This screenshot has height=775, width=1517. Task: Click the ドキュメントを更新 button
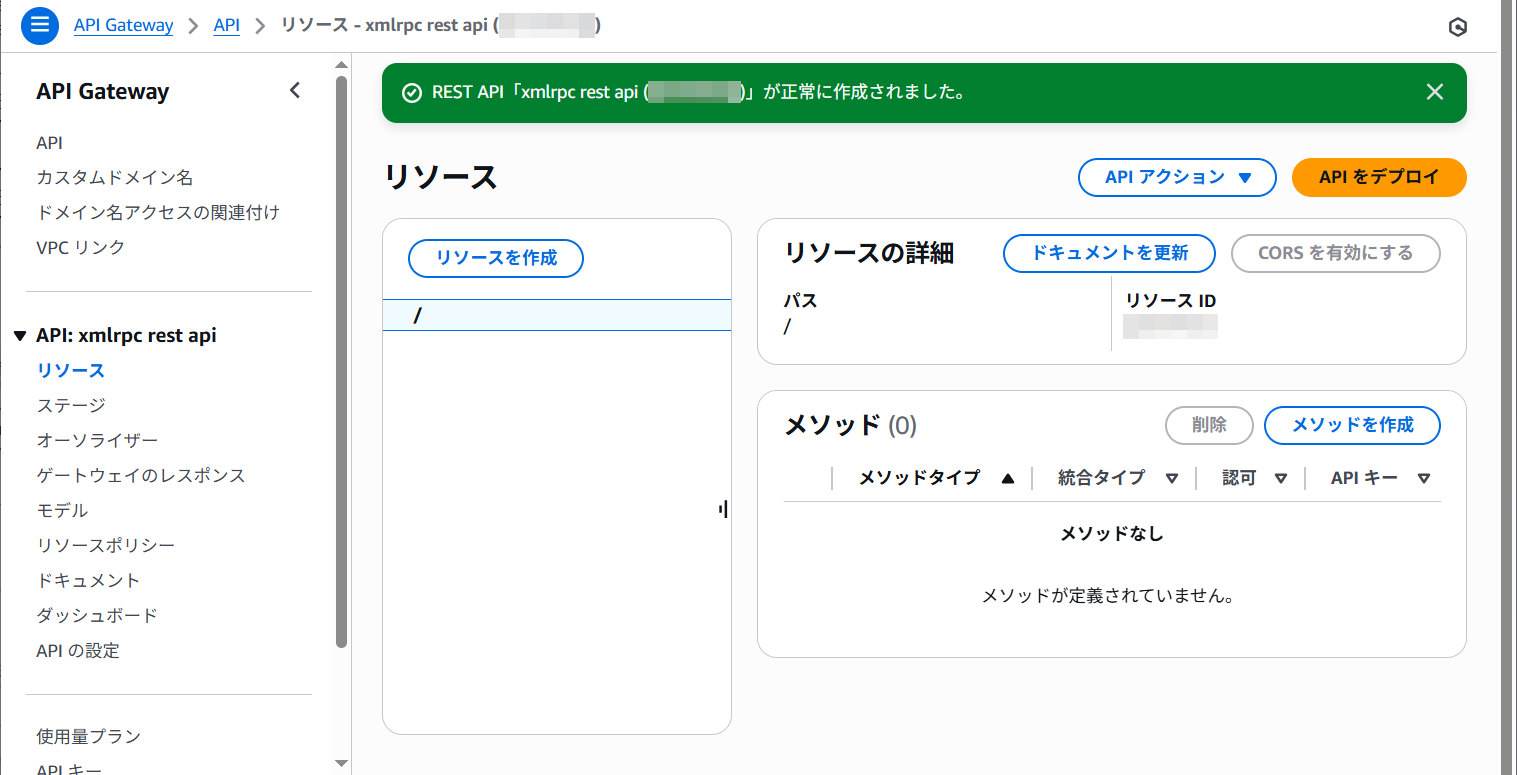1109,253
